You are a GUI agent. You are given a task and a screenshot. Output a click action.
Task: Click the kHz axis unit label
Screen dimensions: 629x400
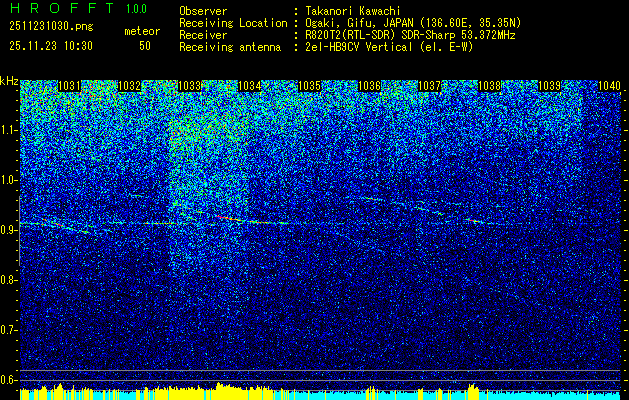pos(9,81)
